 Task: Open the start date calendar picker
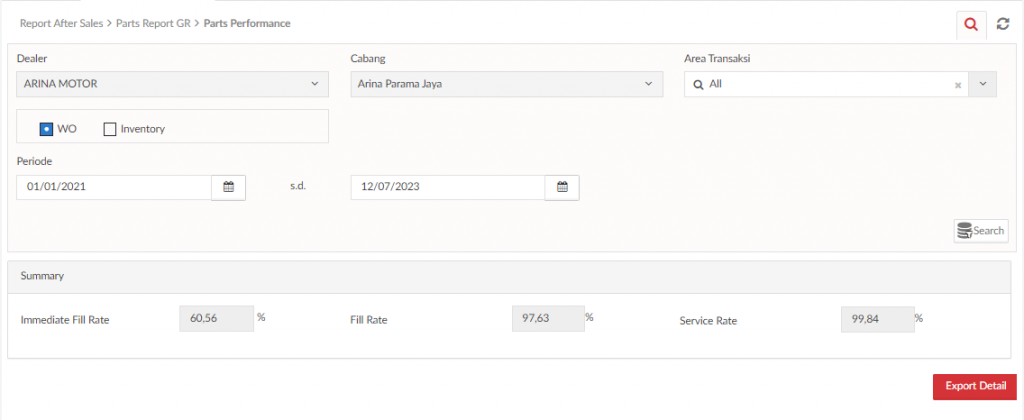[229, 187]
